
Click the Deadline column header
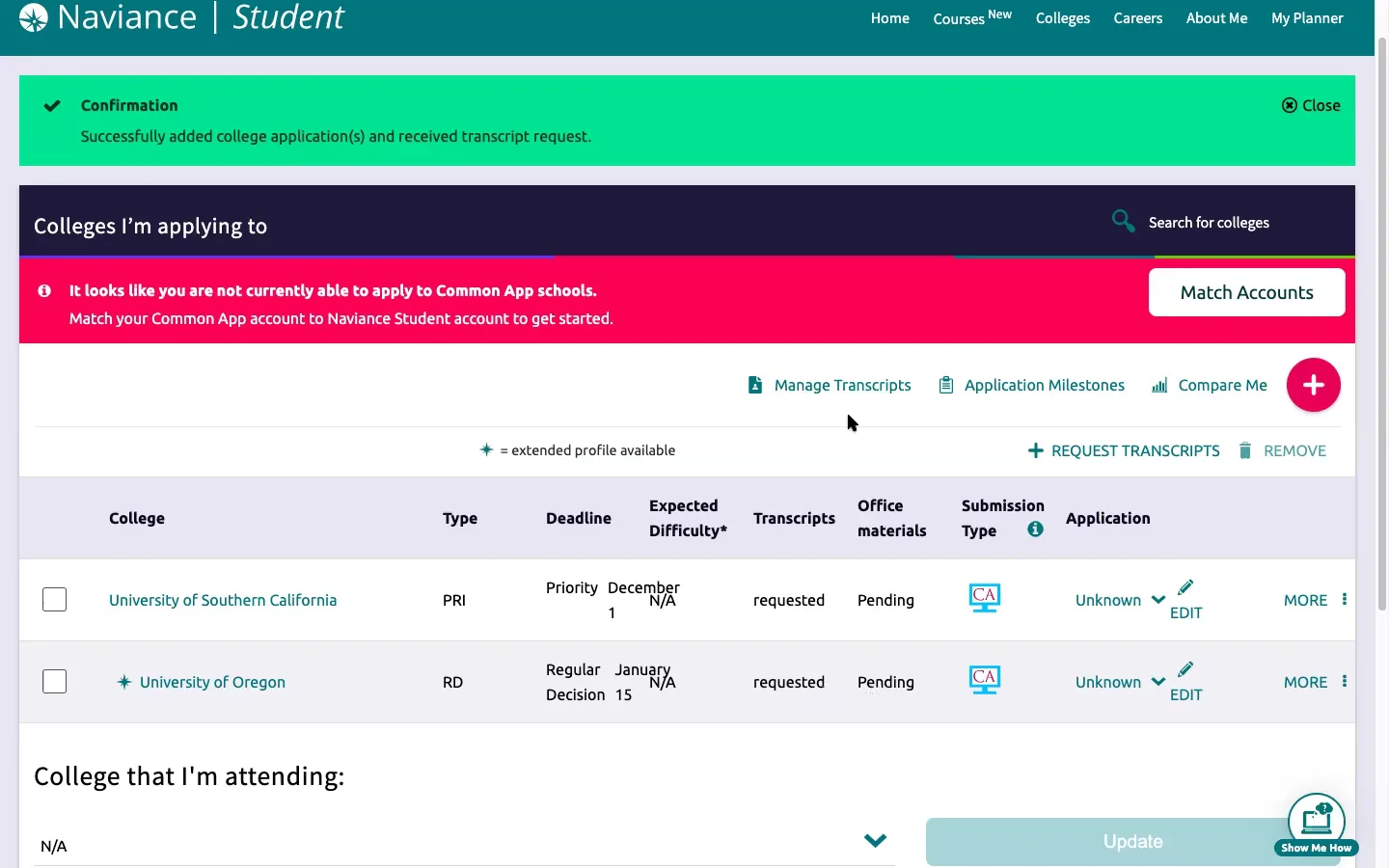pos(579,518)
